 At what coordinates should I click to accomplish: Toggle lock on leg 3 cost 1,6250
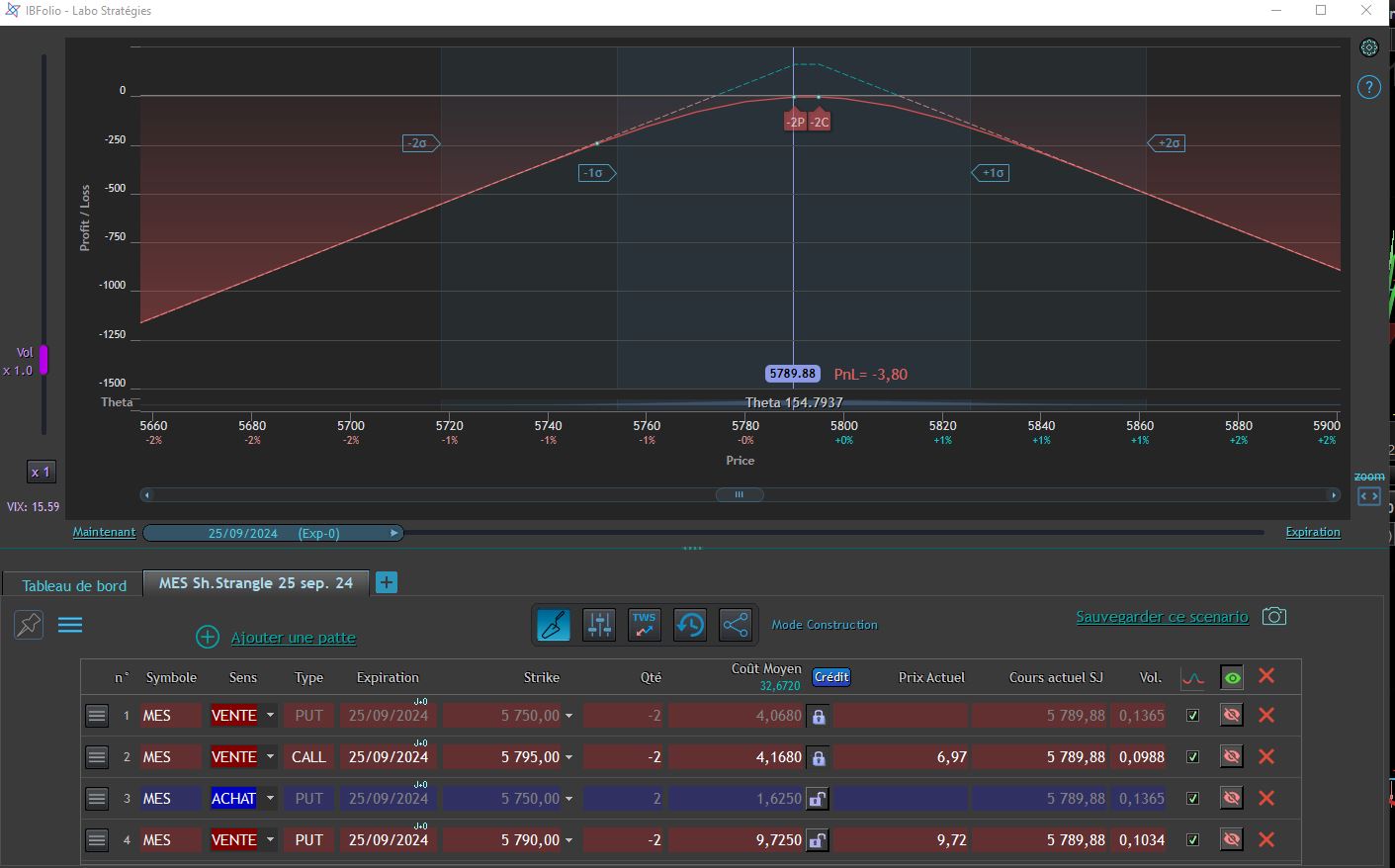coord(818,799)
